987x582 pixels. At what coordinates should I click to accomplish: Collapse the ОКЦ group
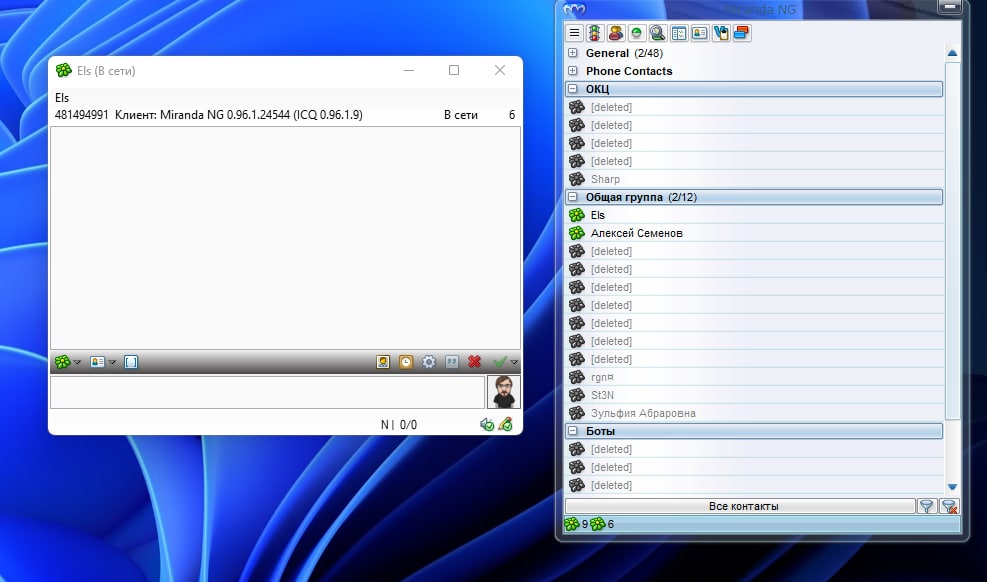pyautogui.click(x=573, y=89)
